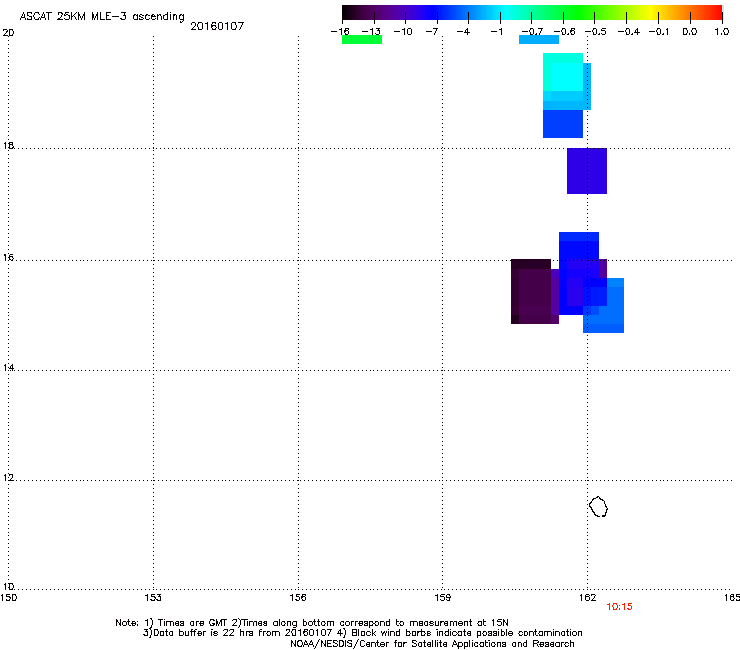Click the 0.0 color scale label

pyautogui.click(x=690, y=32)
